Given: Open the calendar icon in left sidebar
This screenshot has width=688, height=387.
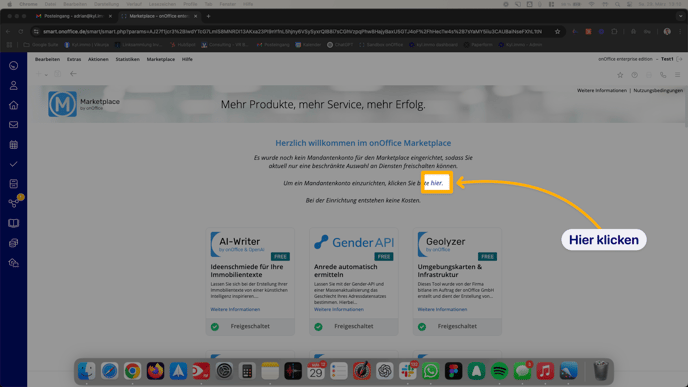Looking at the screenshot, I should pyautogui.click(x=14, y=144).
